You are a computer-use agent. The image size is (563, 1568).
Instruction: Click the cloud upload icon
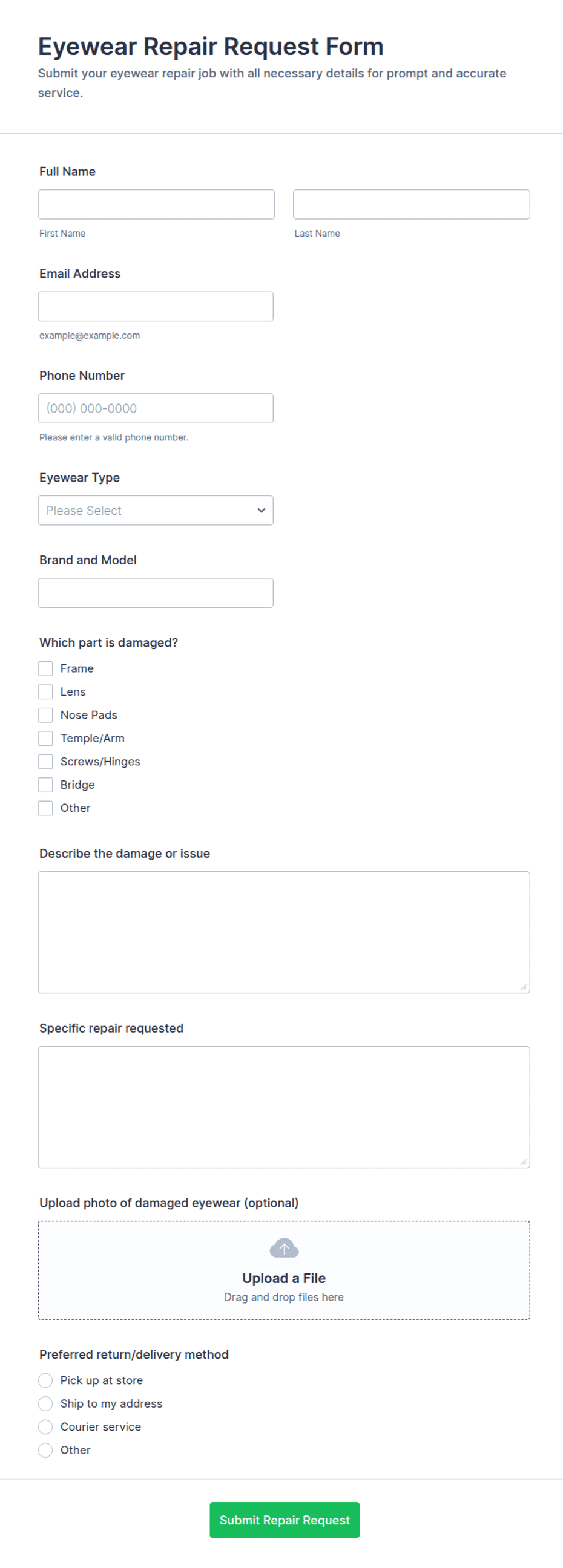[x=284, y=1248]
